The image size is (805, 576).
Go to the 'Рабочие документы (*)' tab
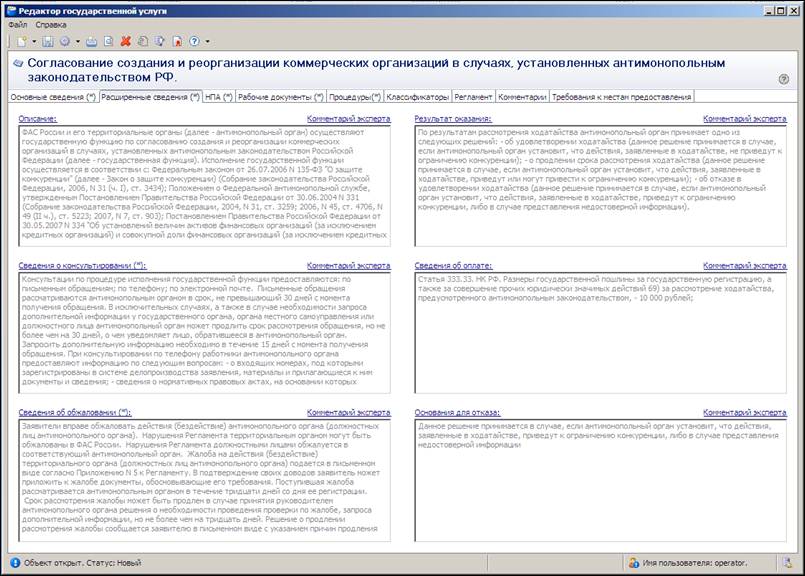(281, 97)
